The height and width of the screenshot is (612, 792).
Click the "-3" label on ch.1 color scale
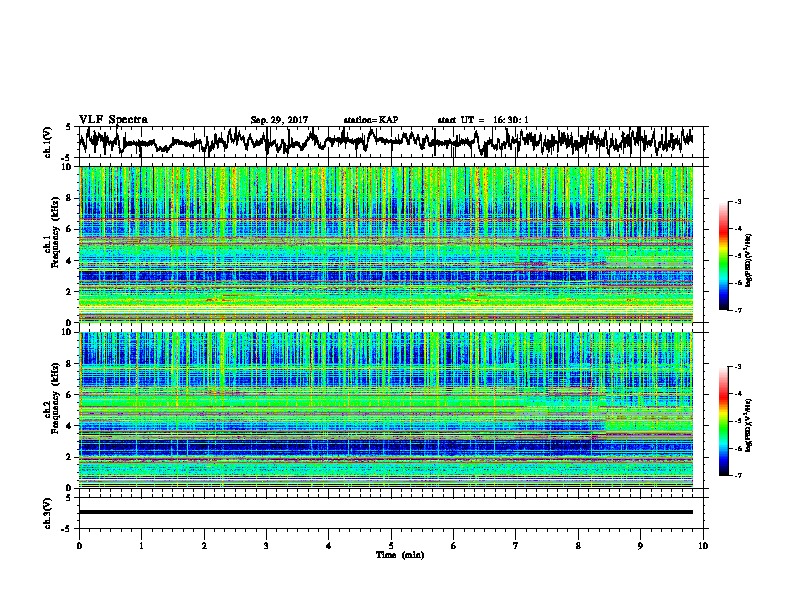[x=737, y=201]
